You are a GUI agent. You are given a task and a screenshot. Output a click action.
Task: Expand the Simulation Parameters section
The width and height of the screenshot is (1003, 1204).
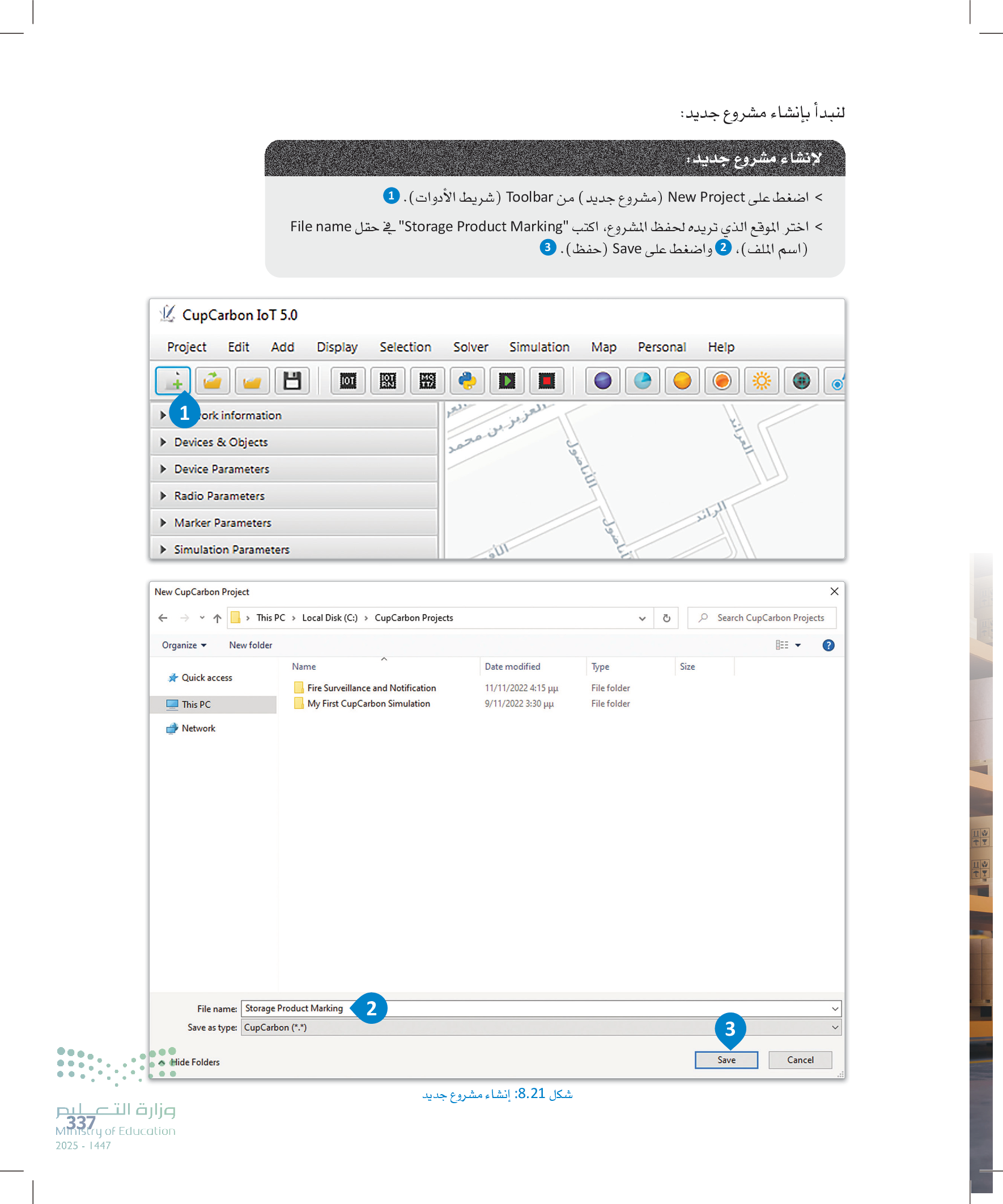coord(231,549)
